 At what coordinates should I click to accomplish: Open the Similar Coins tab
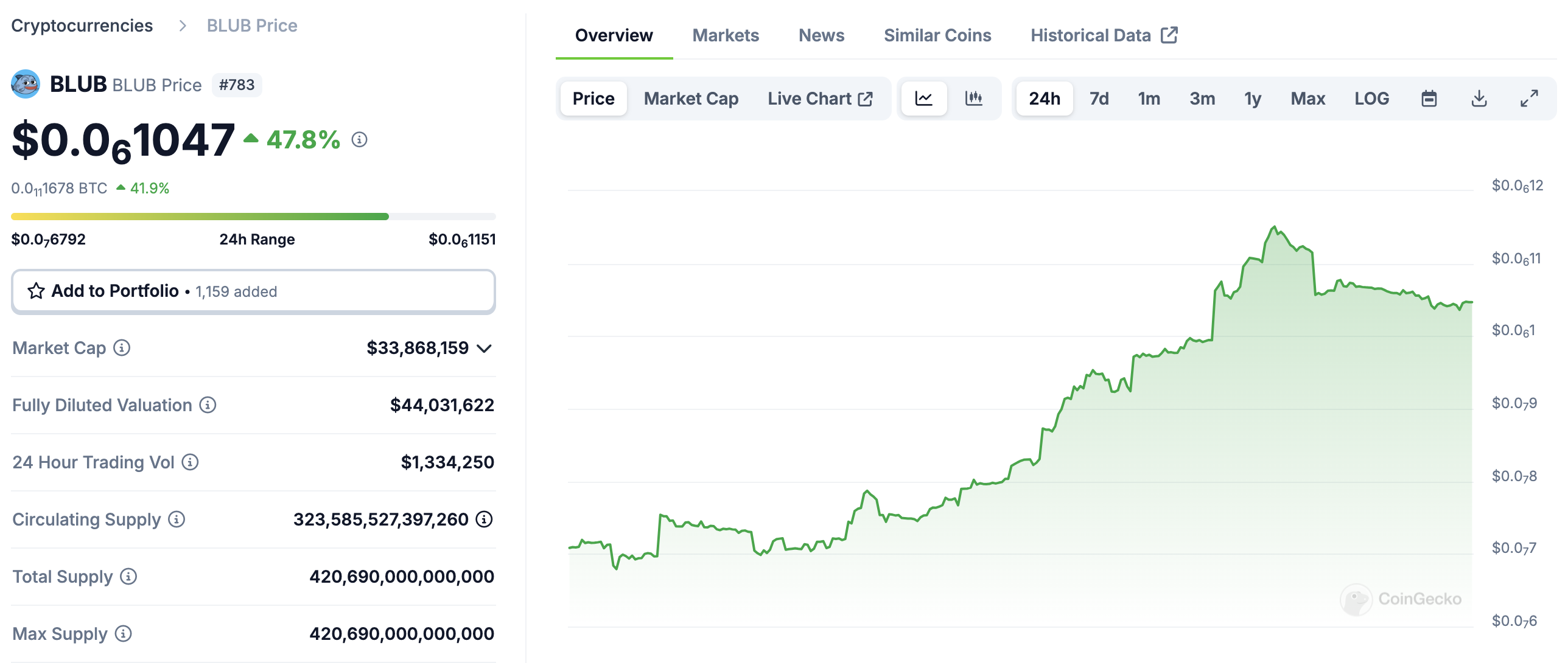pyautogui.click(x=937, y=35)
